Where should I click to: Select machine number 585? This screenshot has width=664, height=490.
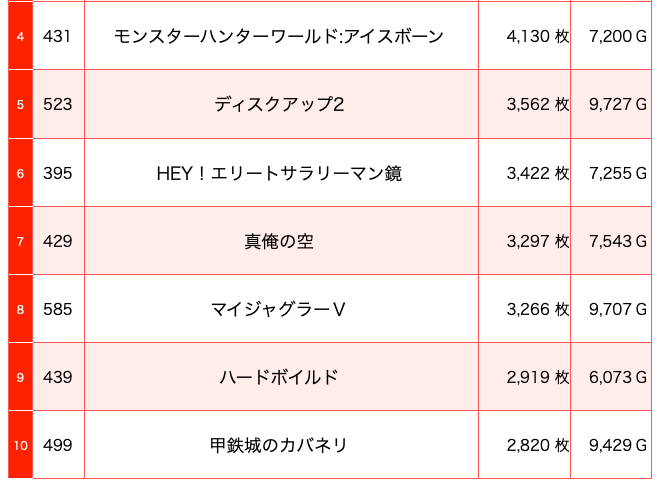coord(57,310)
